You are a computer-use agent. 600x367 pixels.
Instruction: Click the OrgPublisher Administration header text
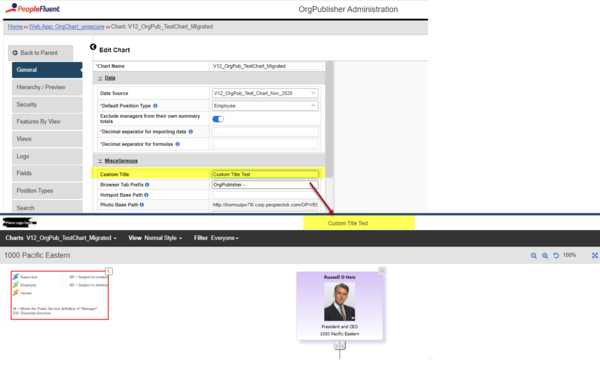pyautogui.click(x=348, y=9)
